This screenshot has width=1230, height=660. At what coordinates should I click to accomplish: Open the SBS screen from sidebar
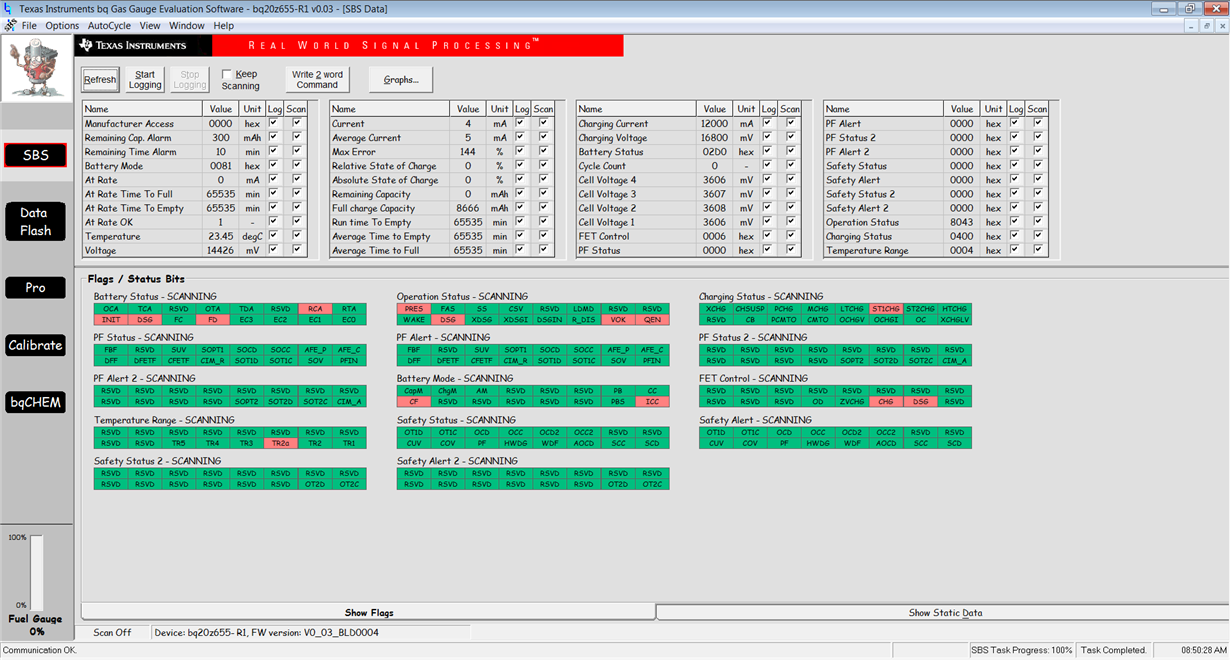(x=35, y=155)
